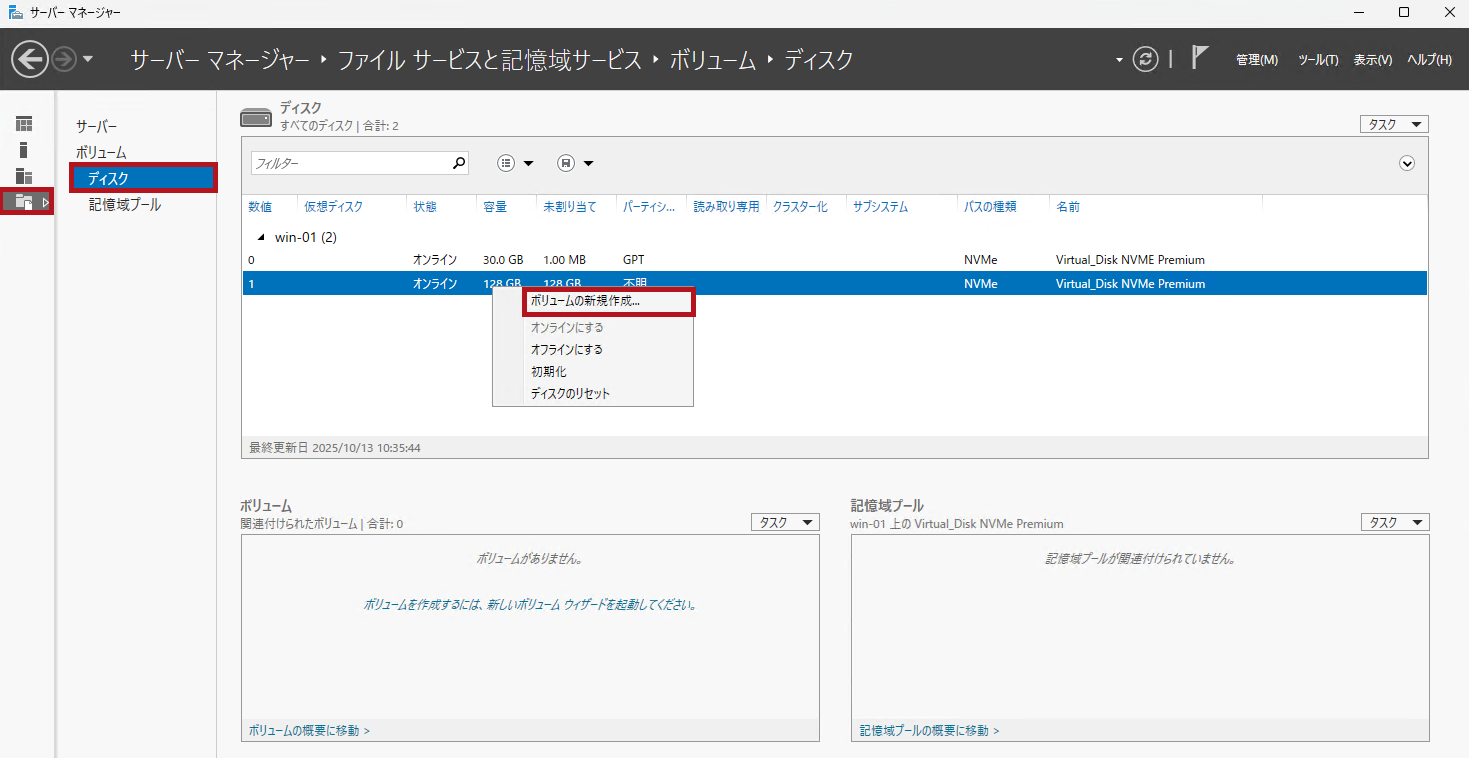
Task: Open File and Storage Services sidebar icon
Action: (25, 202)
